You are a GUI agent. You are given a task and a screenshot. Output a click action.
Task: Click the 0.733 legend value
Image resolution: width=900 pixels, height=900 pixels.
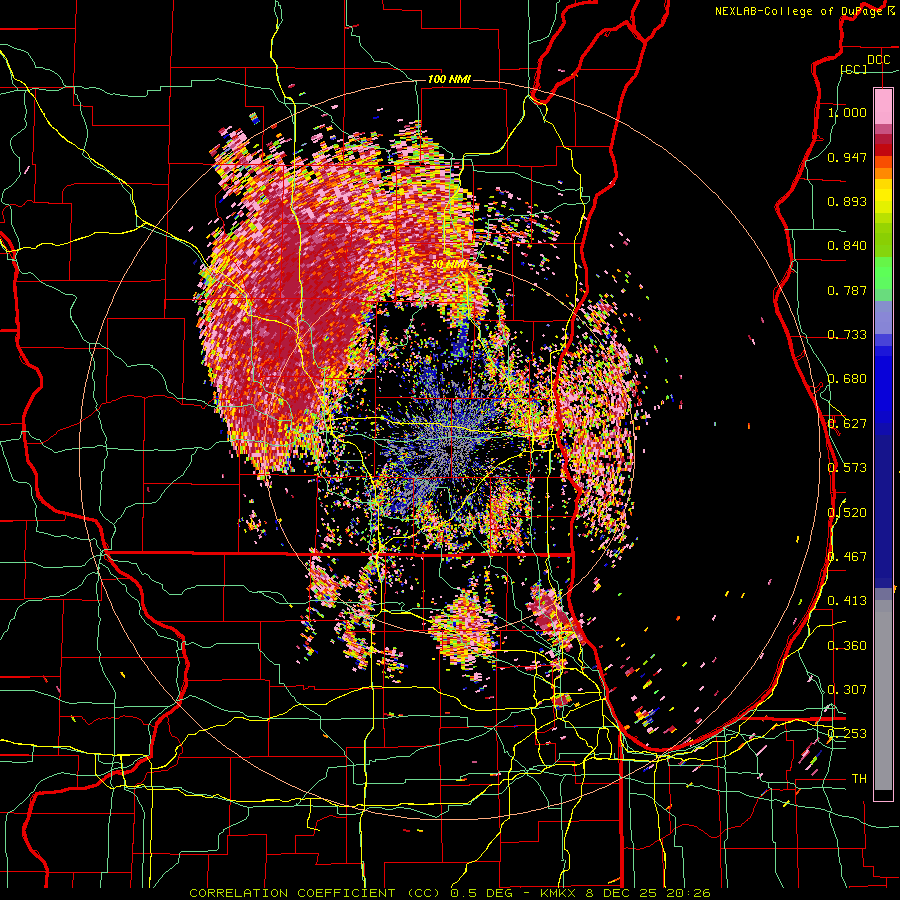click(847, 335)
